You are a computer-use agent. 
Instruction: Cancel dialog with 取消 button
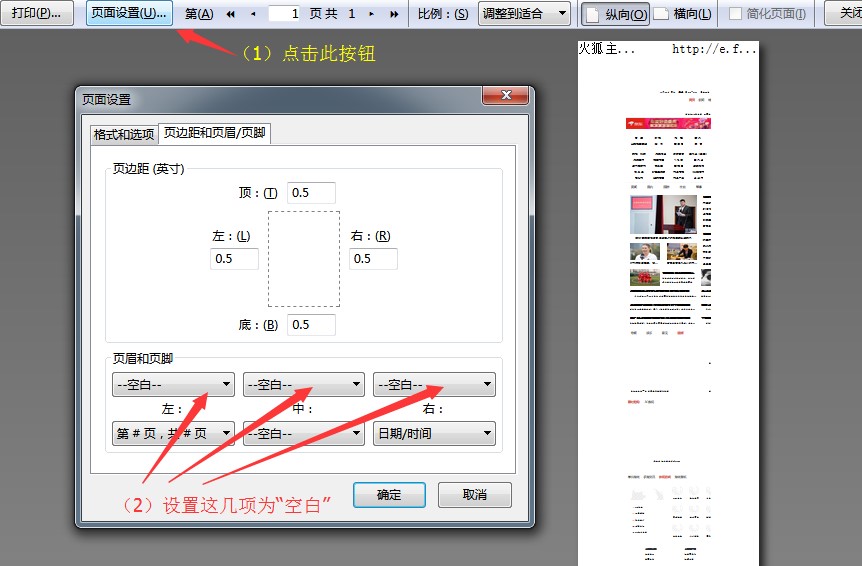474,495
